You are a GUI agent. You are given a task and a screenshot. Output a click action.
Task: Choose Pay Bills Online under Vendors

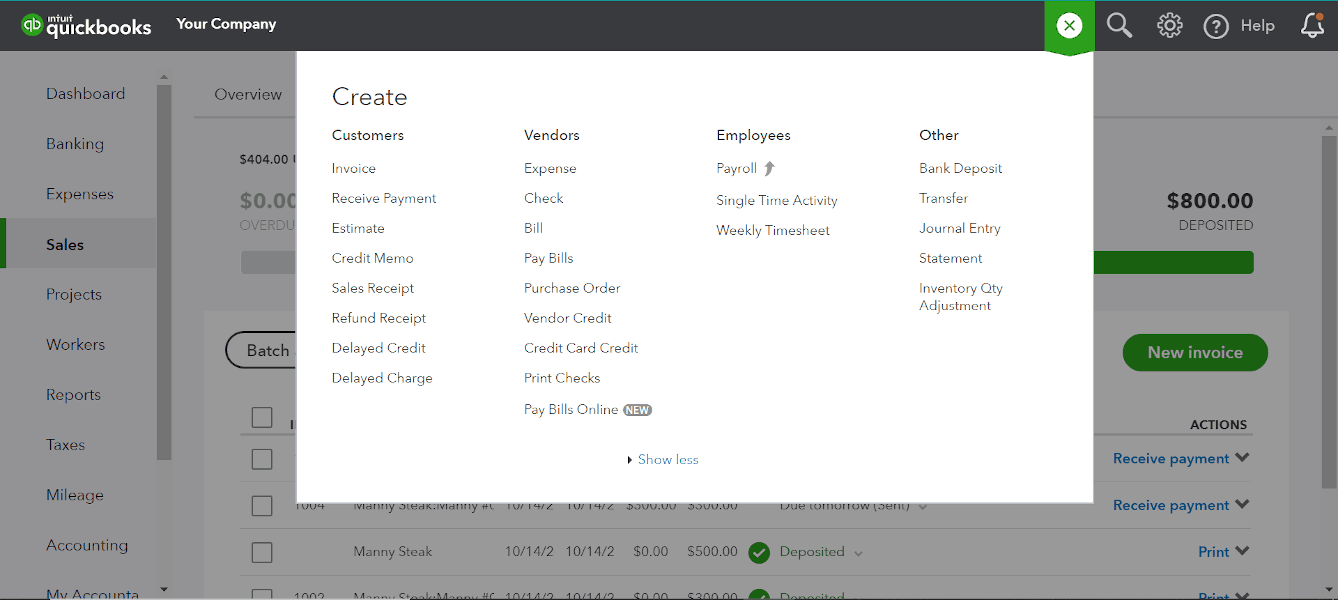[571, 410]
